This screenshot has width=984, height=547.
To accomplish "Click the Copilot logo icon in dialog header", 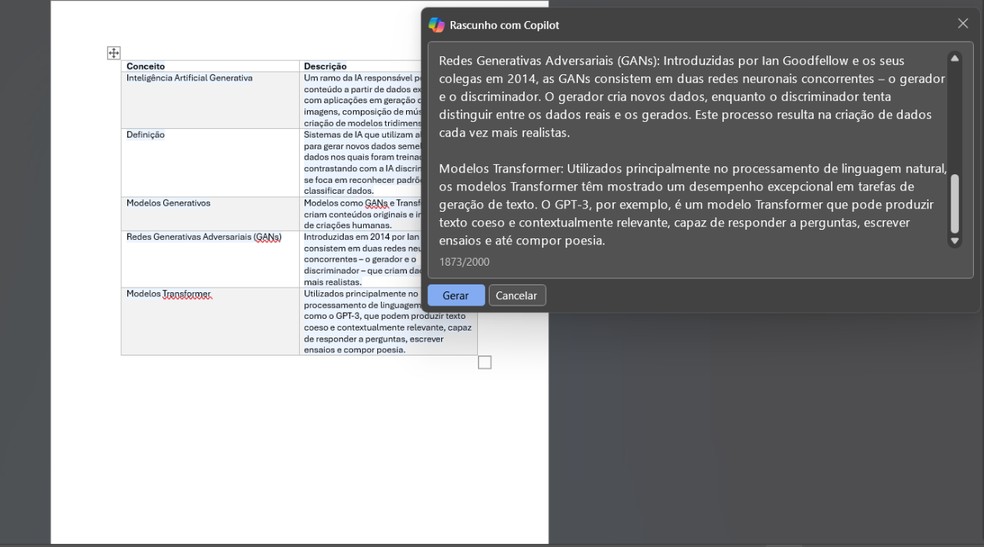I will [436, 25].
